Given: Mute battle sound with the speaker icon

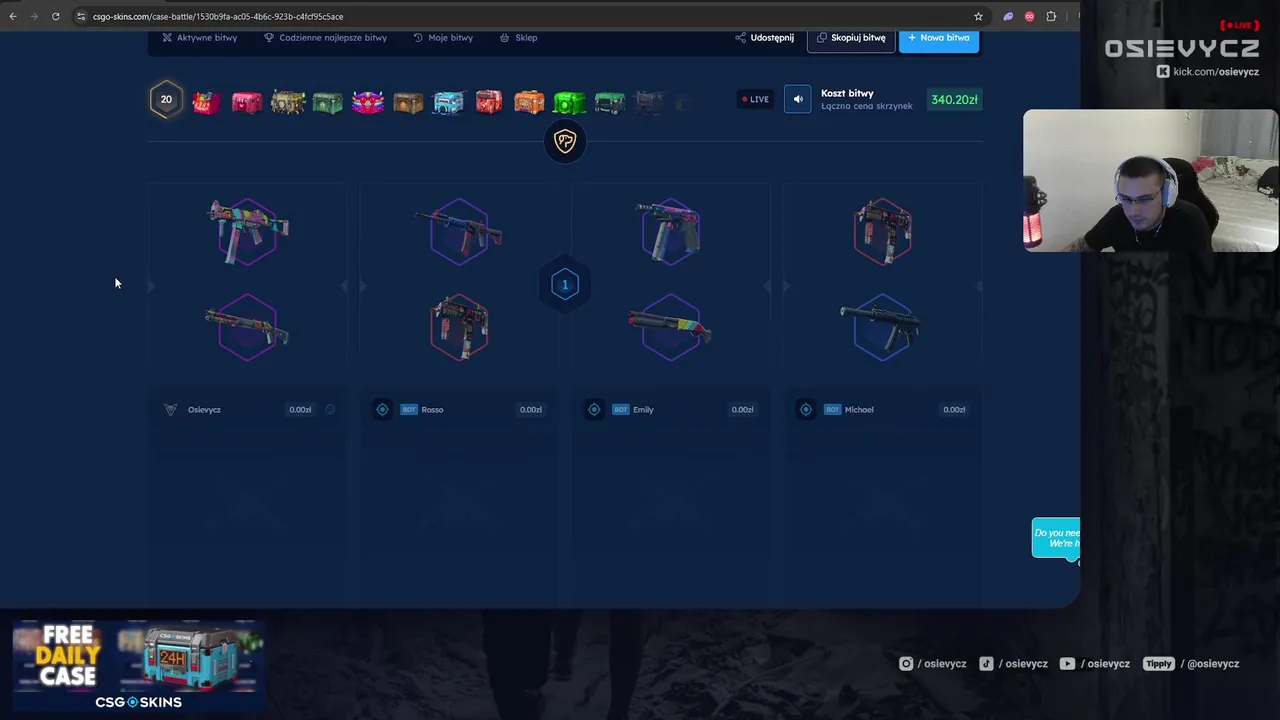Looking at the screenshot, I should tap(798, 99).
